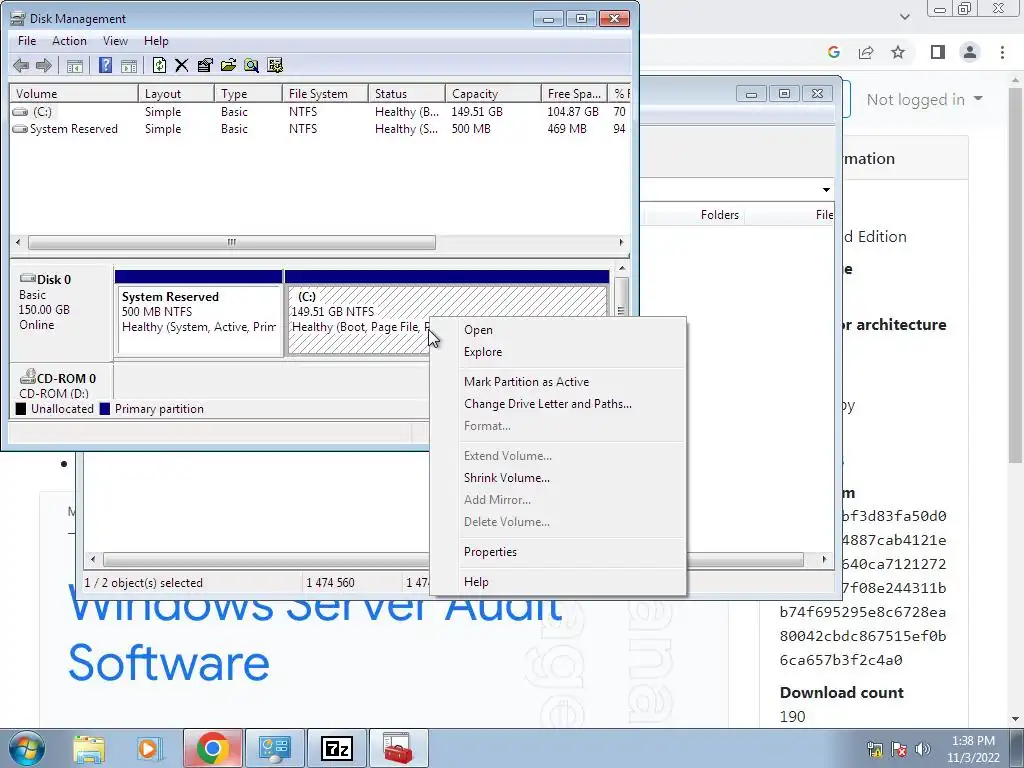
Task: Click the volume list horizontal scrollbar thumb
Action: (x=232, y=242)
